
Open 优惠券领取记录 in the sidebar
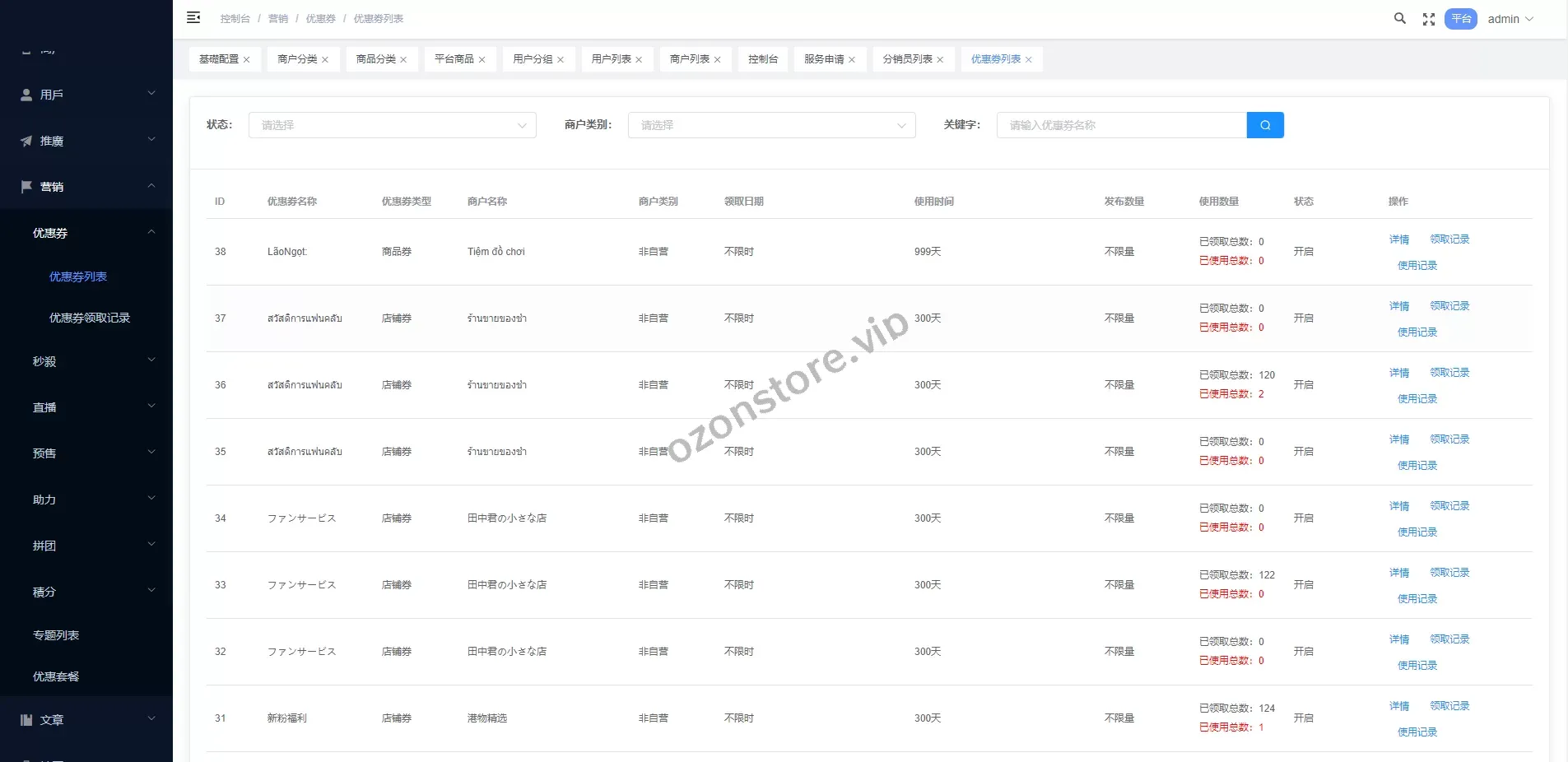pyautogui.click(x=90, y=318)
